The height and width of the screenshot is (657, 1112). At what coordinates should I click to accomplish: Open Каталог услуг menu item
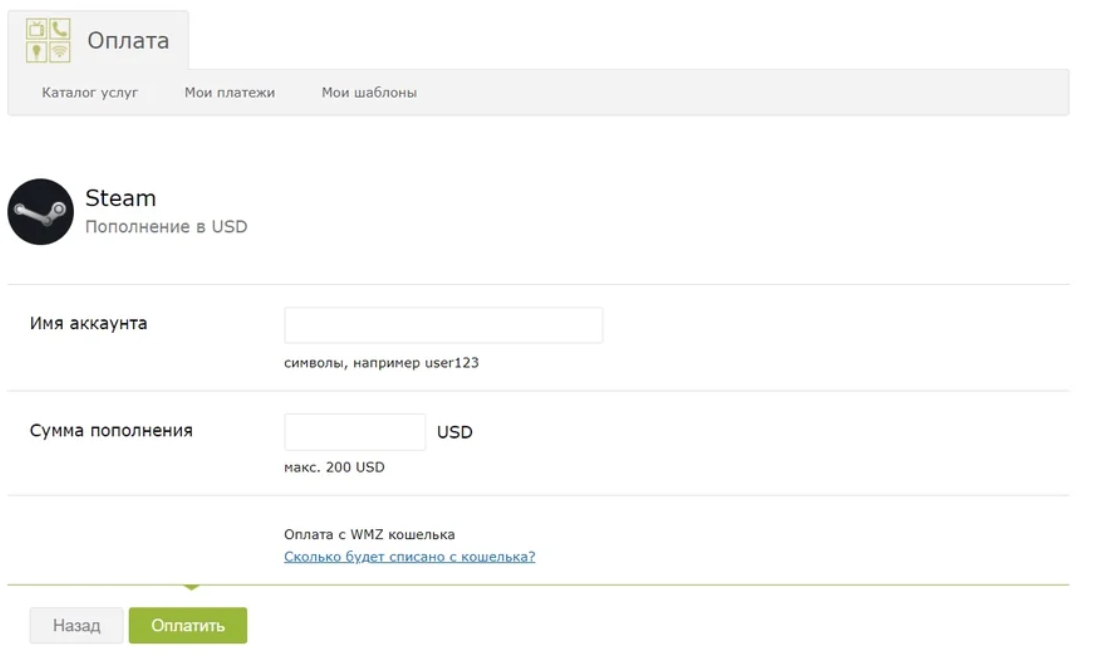coord(89,92)
